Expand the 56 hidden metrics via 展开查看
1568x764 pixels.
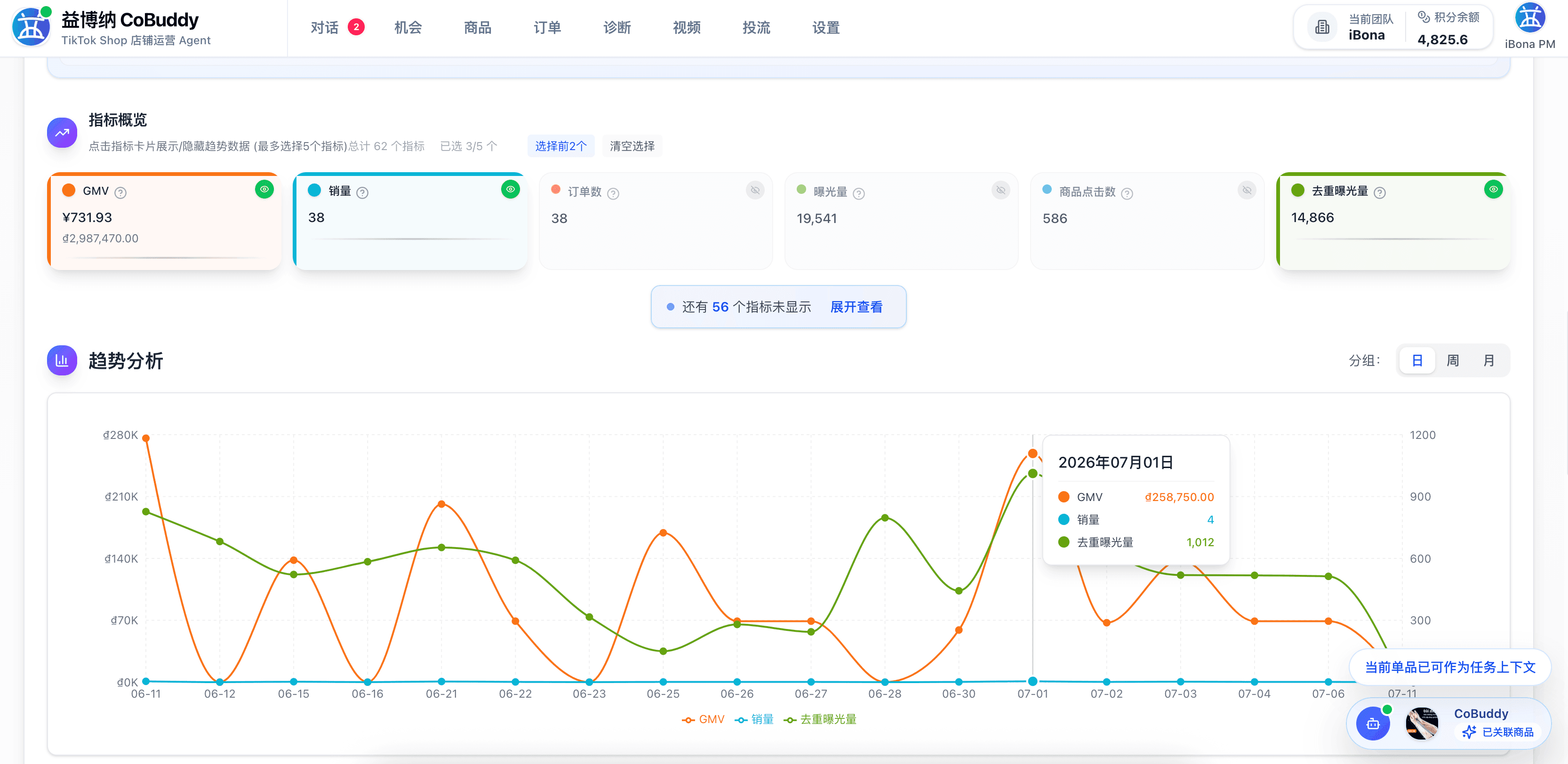pyautogui.click(x=856, y=307)
